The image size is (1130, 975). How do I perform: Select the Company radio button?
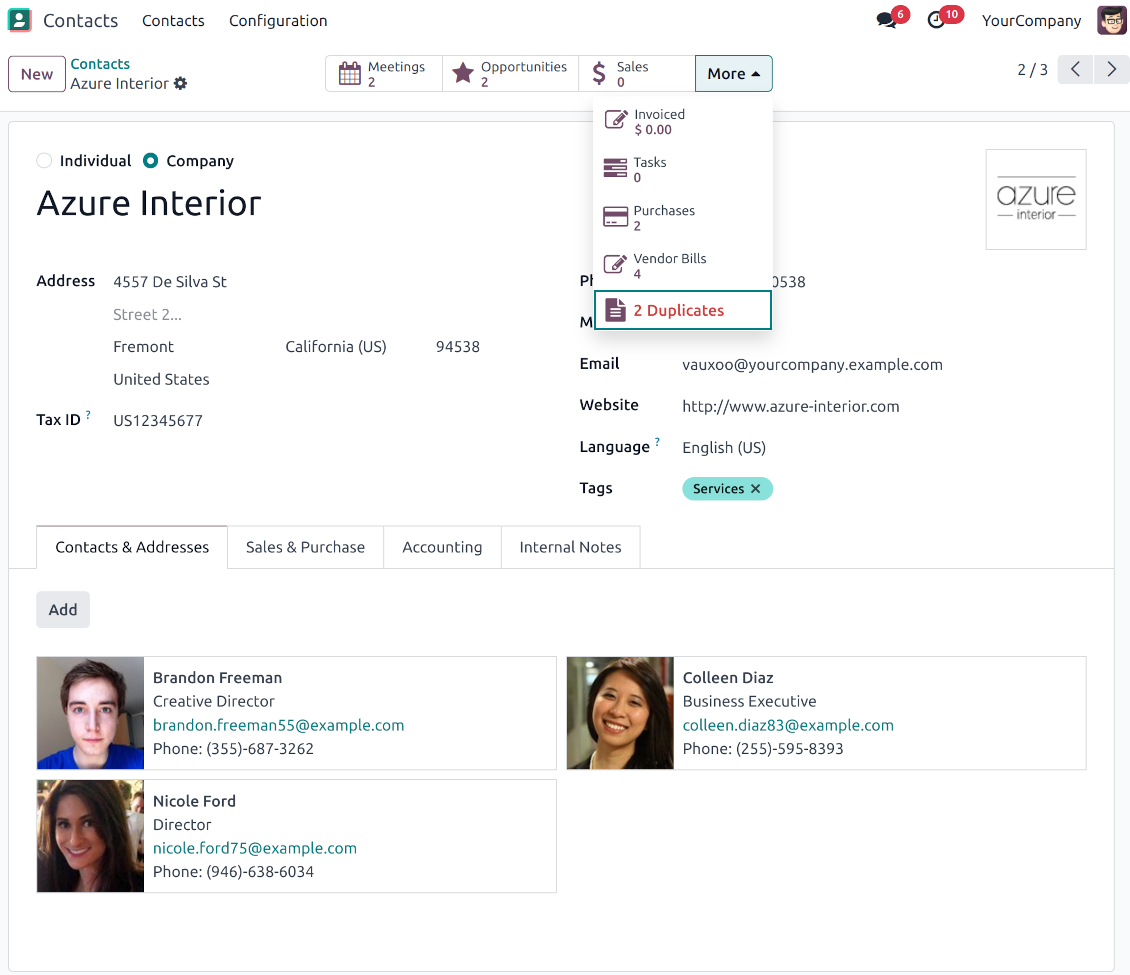pos(151,161)
